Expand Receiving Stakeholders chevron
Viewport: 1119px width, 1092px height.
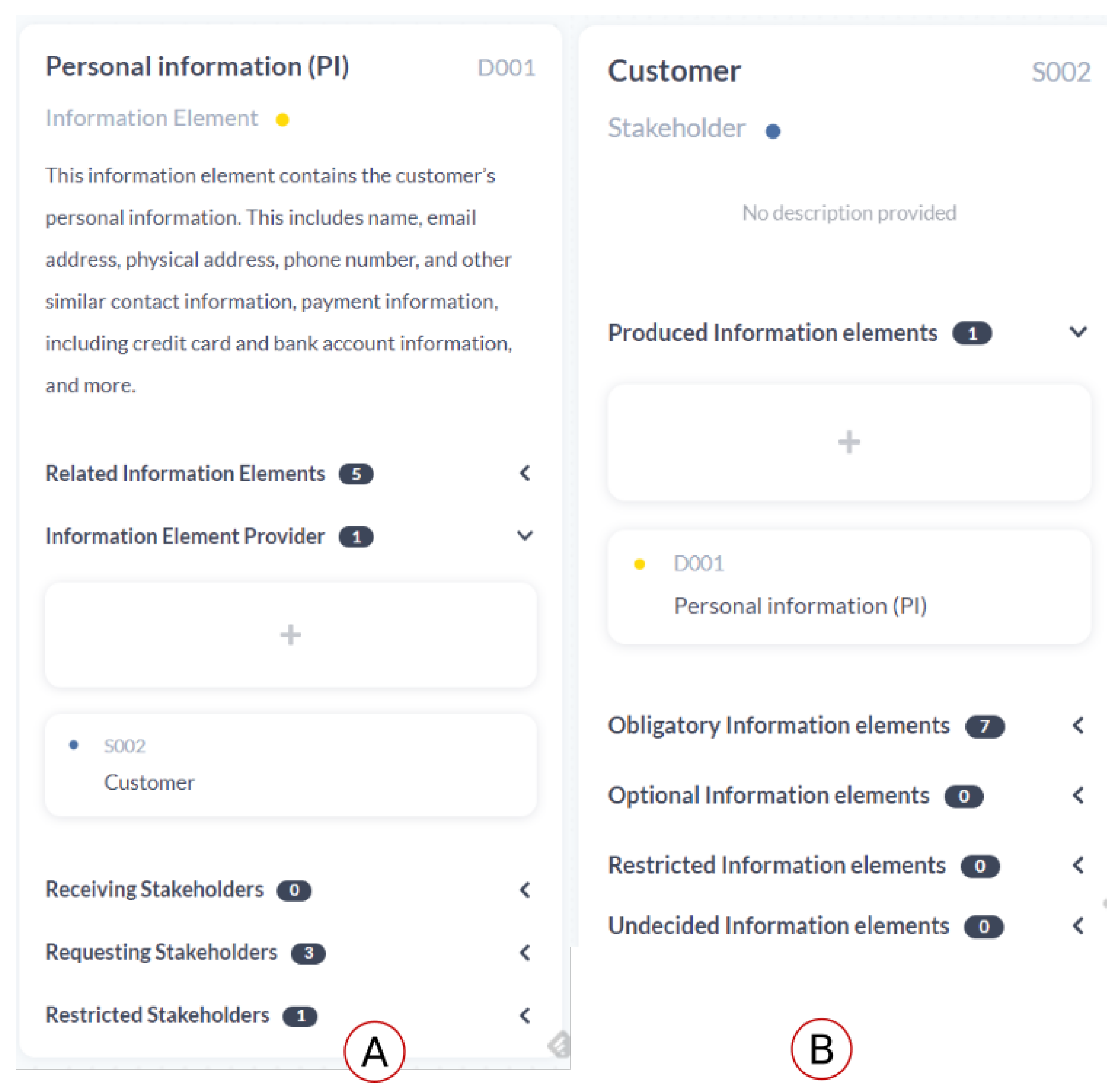click(x=525, y=890)
